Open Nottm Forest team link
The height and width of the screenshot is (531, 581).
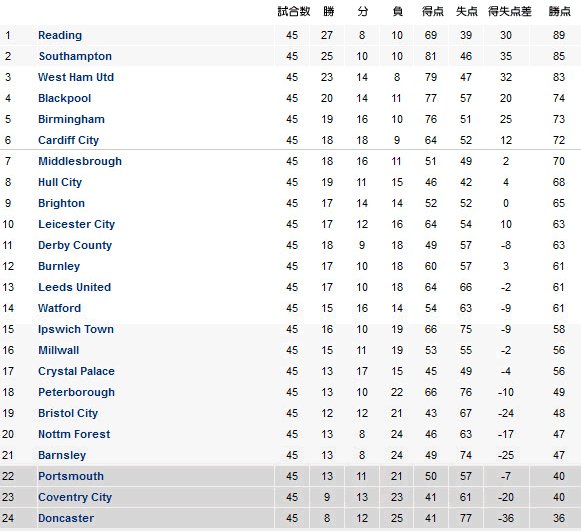pyautogui.click(x=74, y=434)
